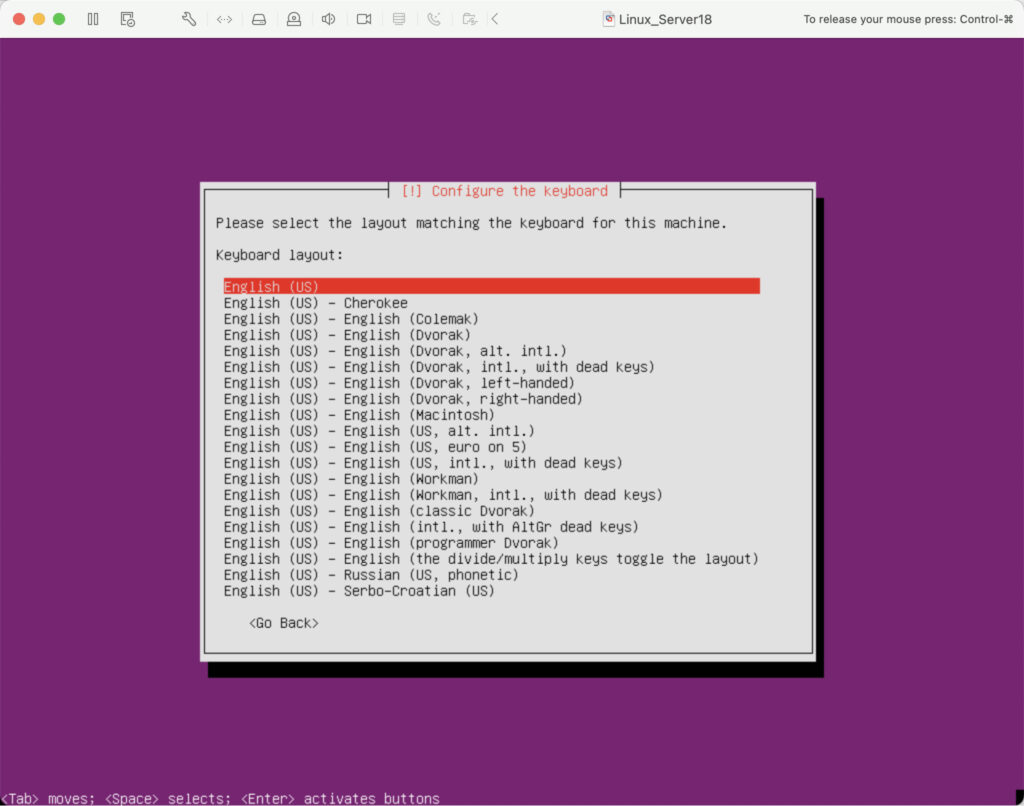Collapse toolbar with the left chevron
Image resolution: width=1024 pixels, height=806 pixels.
495,19
